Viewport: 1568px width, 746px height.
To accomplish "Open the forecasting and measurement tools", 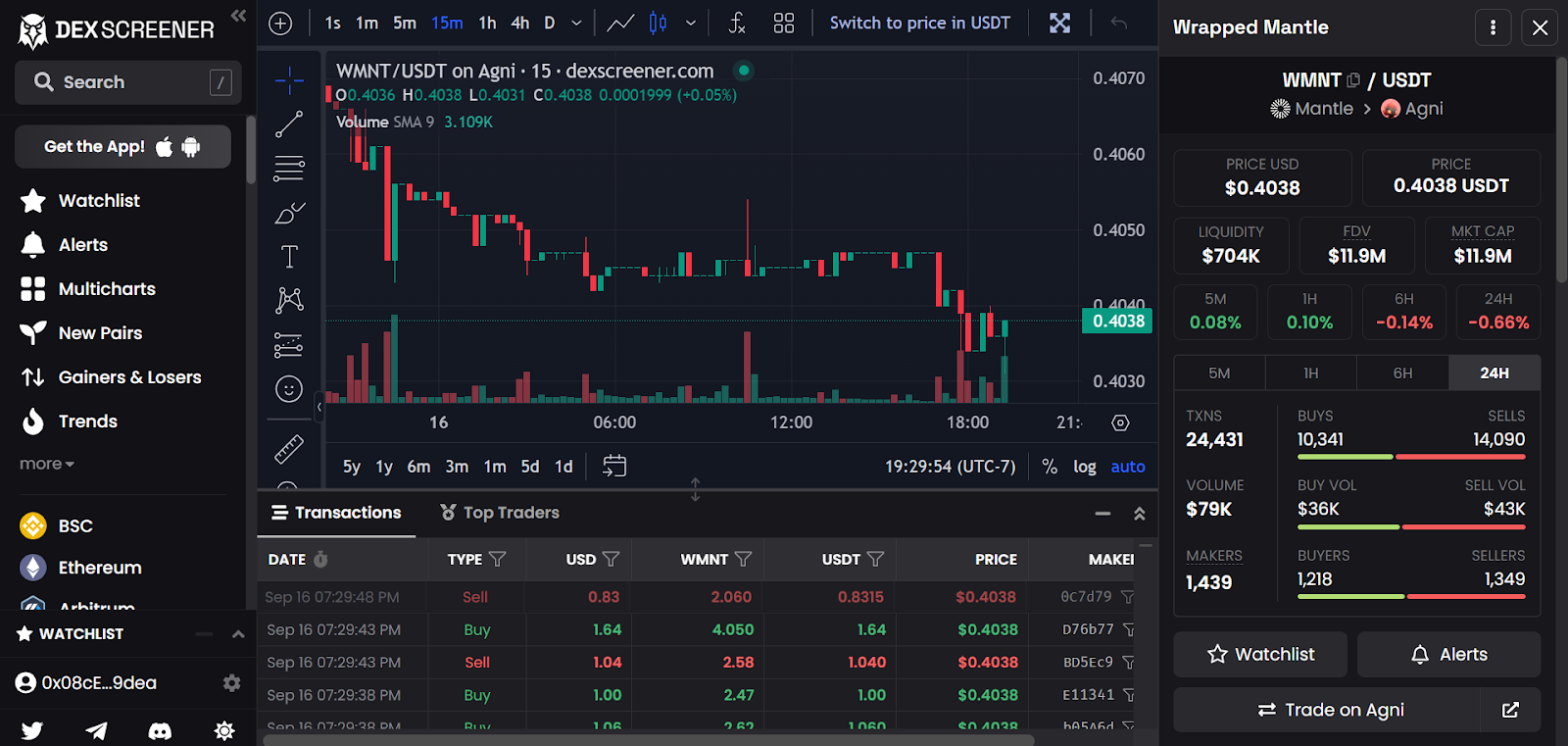I will click(x=289, y=345).
